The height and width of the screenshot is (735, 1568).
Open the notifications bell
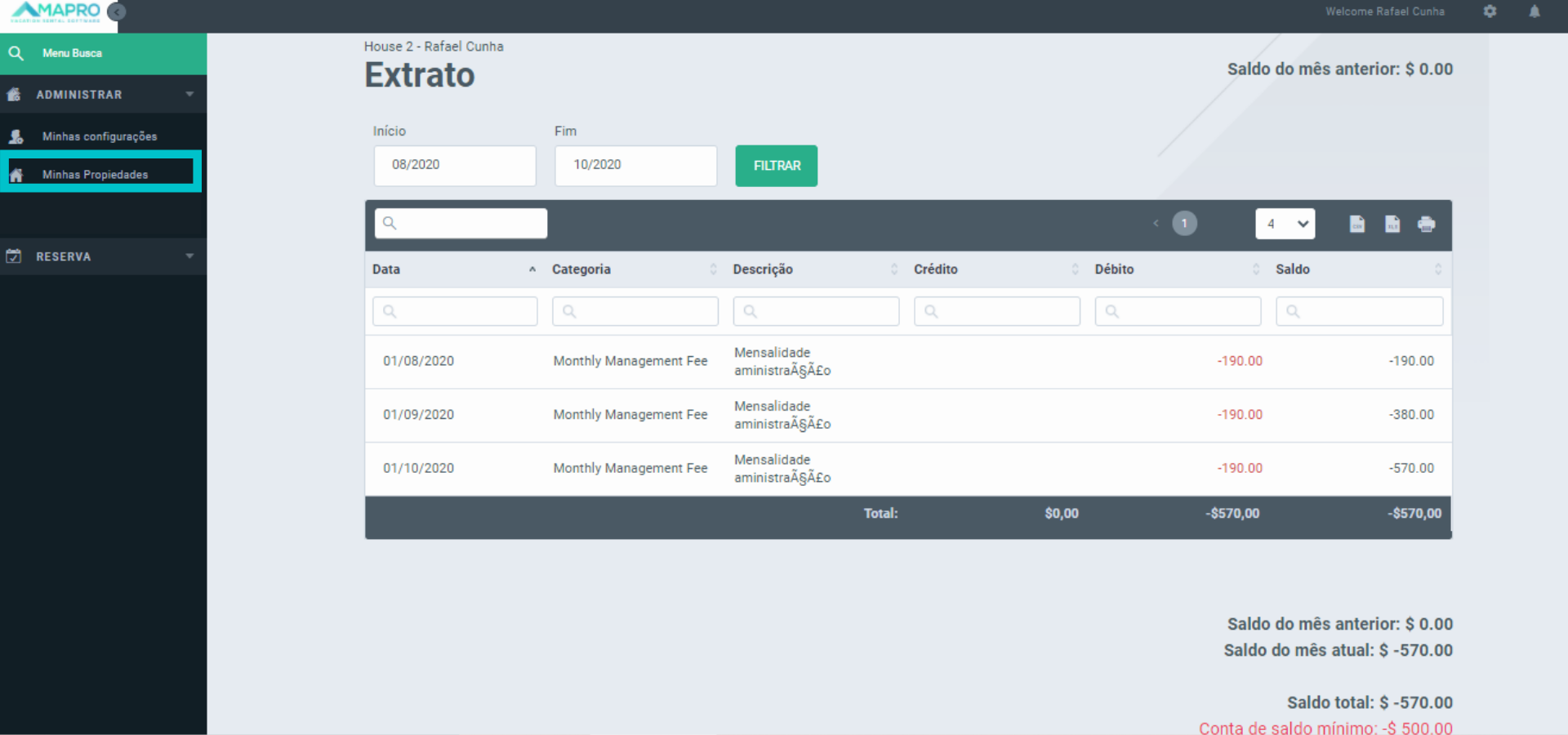point(1535,11)
